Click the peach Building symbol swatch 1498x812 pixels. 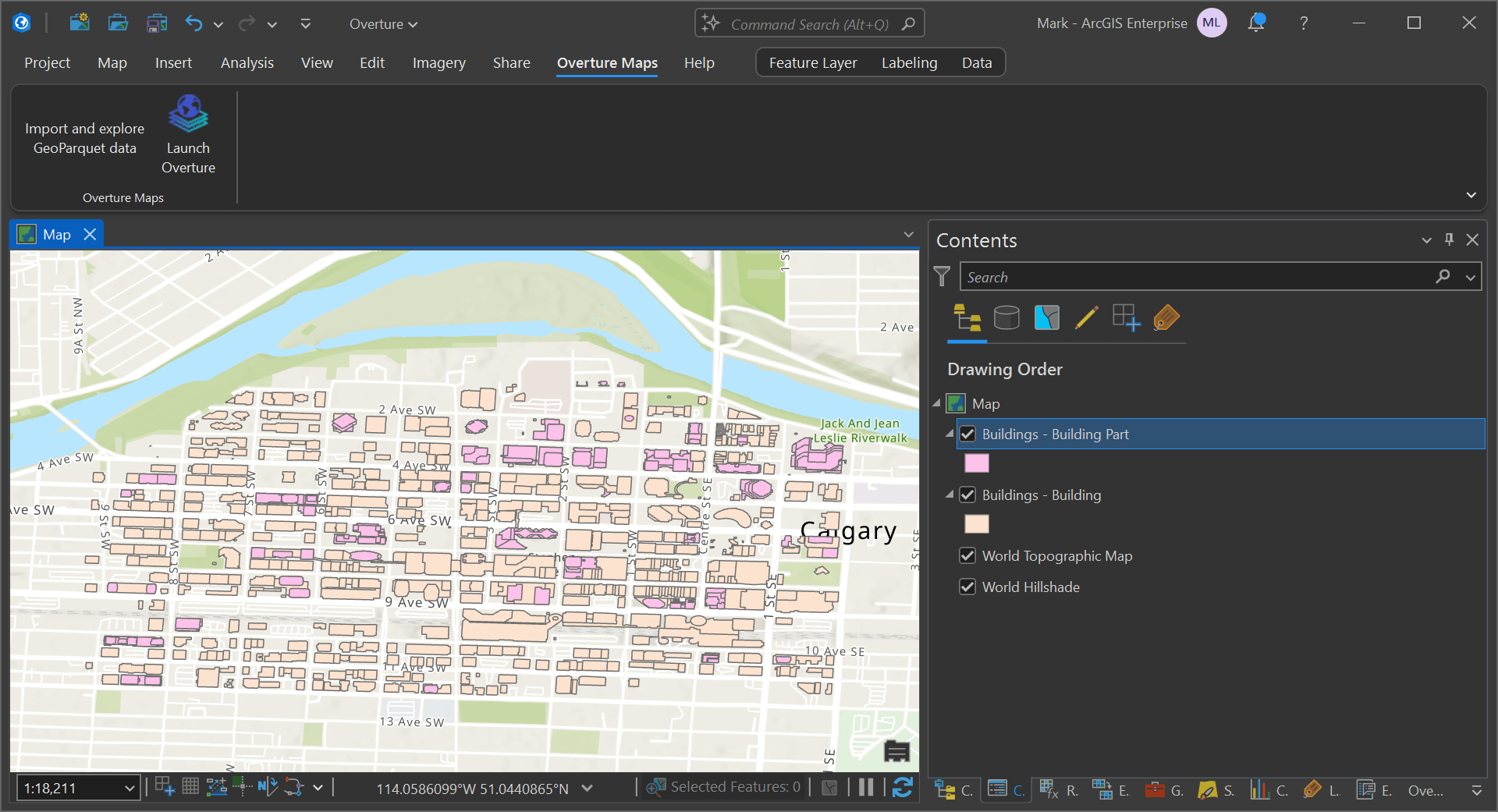(977, 524)
